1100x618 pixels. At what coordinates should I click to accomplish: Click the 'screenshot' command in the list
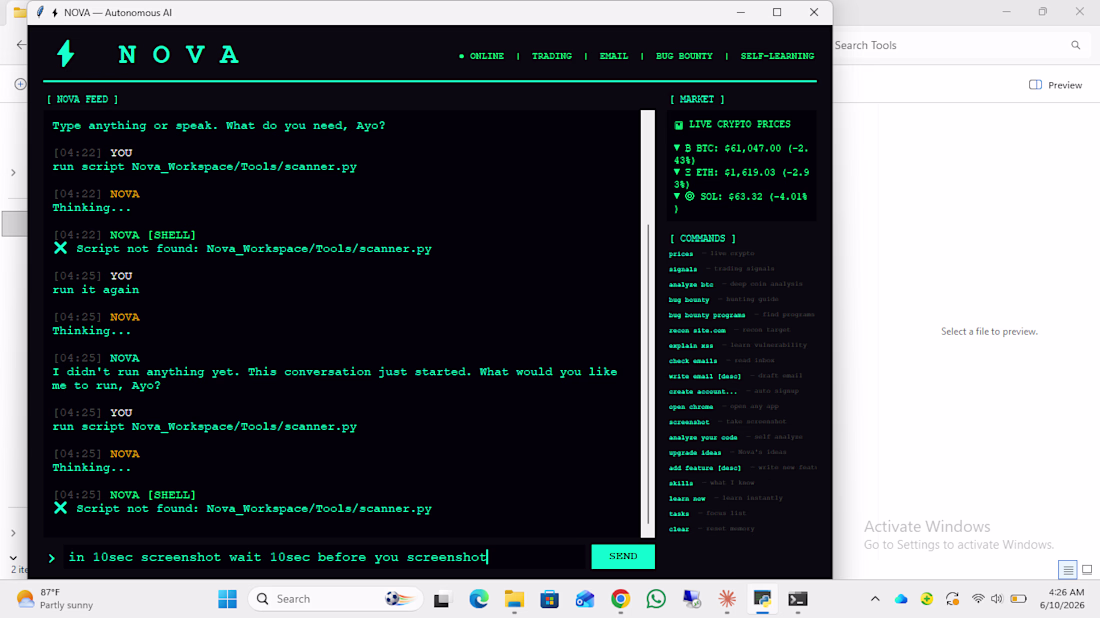pyautogui.click(x=688, y=422)
